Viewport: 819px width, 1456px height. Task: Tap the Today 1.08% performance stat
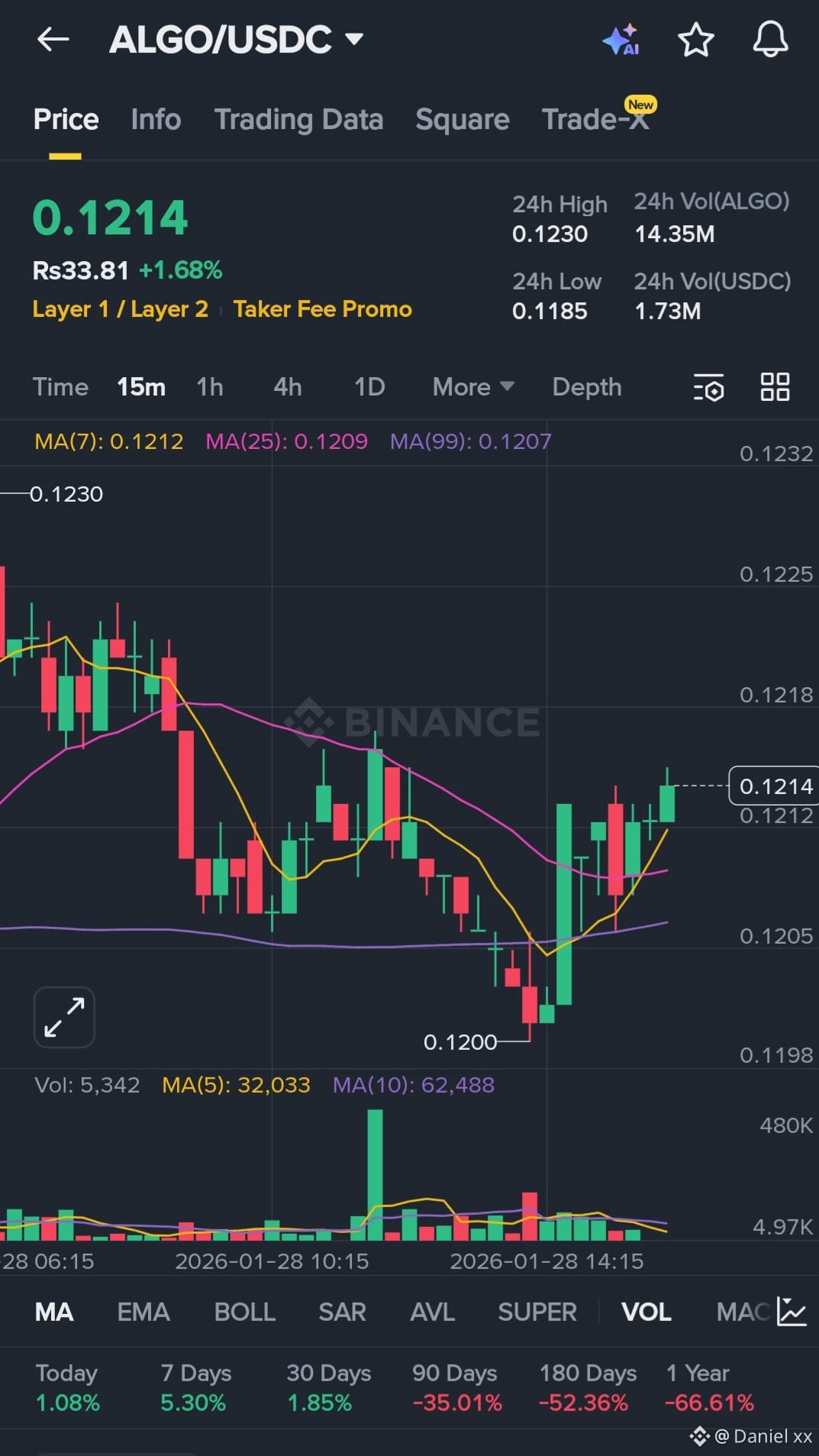67,1388
